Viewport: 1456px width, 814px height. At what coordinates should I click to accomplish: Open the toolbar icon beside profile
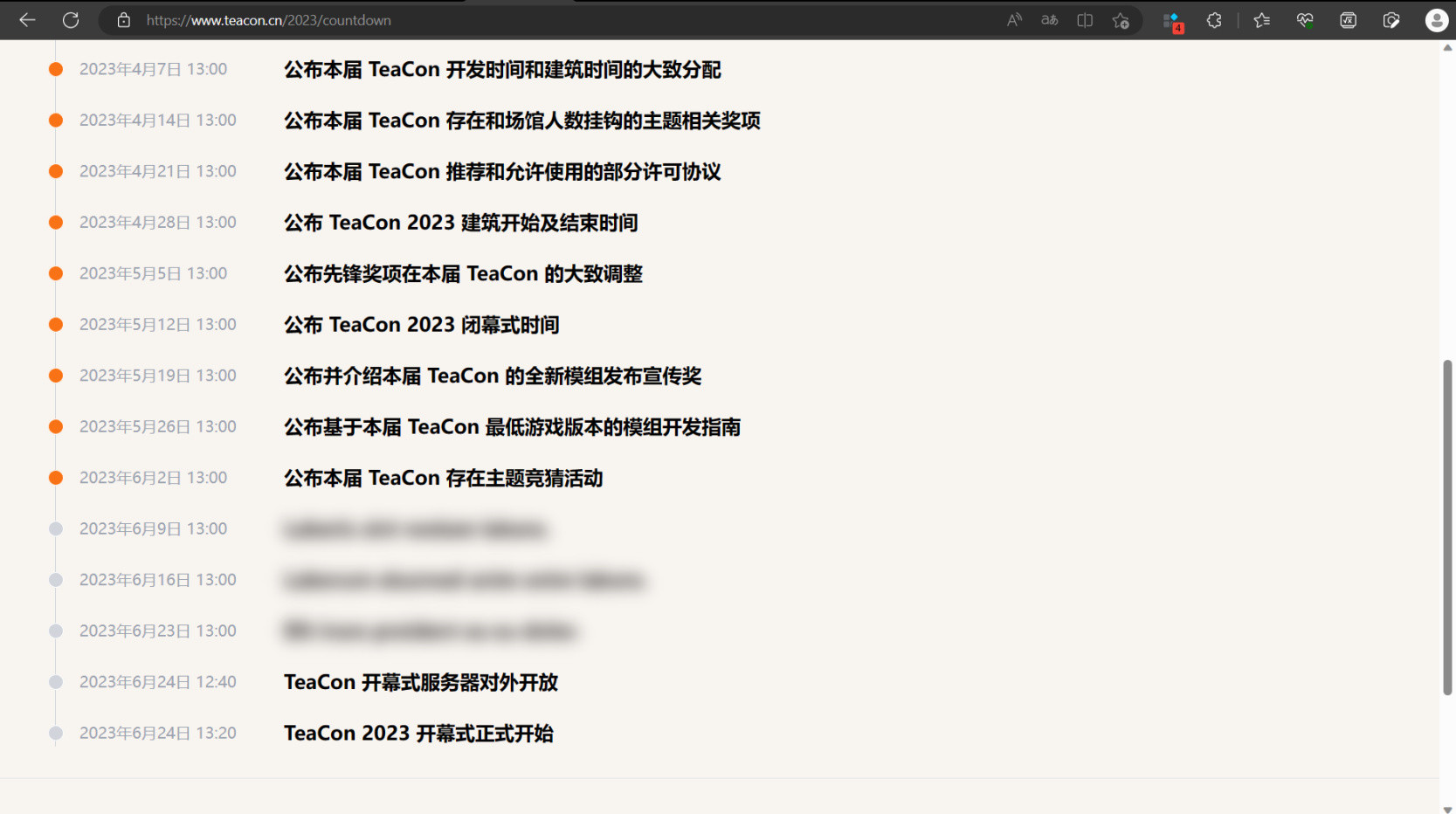(x=1391, y=20)
